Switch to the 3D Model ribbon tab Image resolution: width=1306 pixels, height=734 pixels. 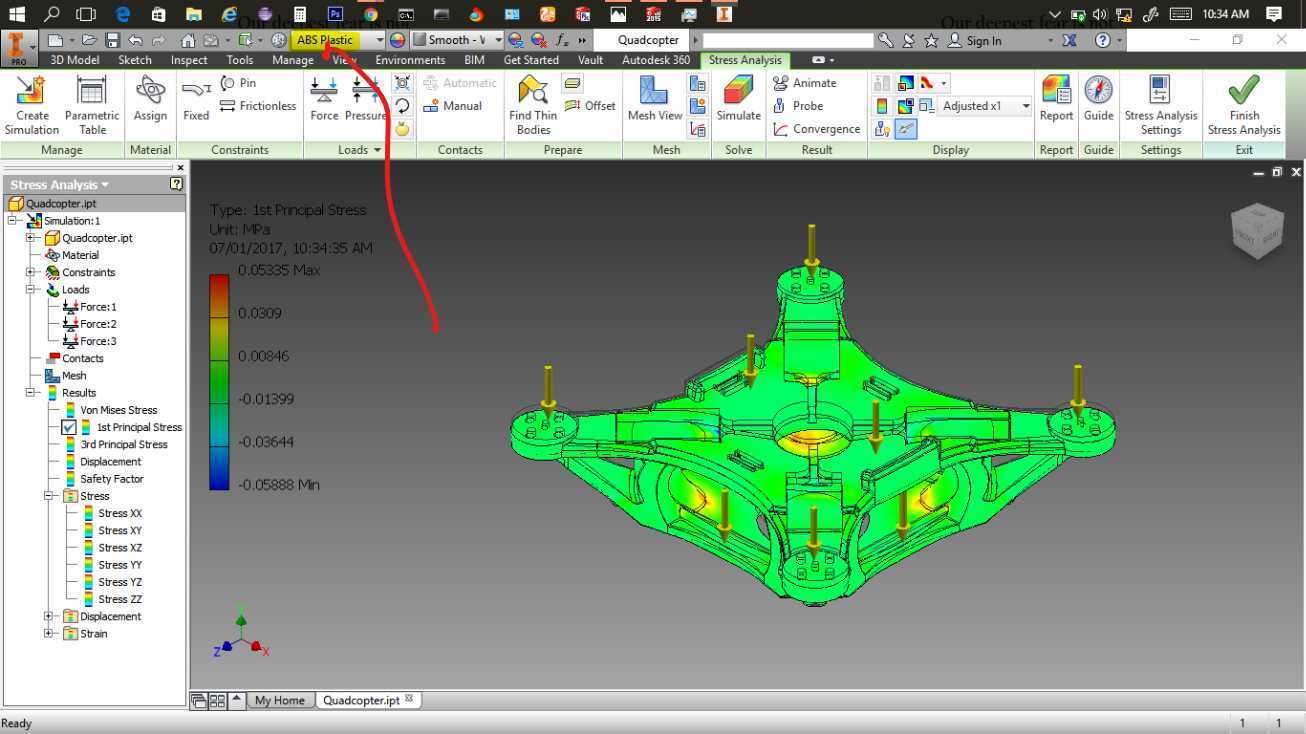[74, 60]
